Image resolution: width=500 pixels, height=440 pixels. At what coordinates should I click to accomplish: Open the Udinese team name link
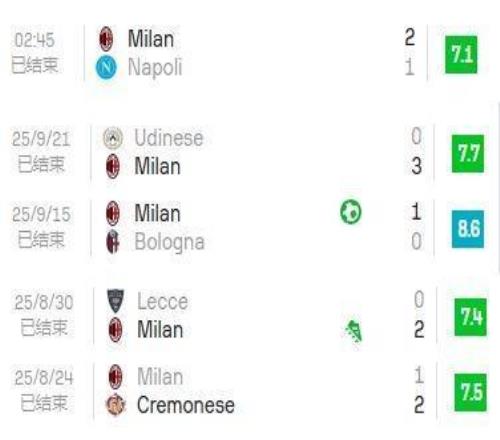point(169,138)
